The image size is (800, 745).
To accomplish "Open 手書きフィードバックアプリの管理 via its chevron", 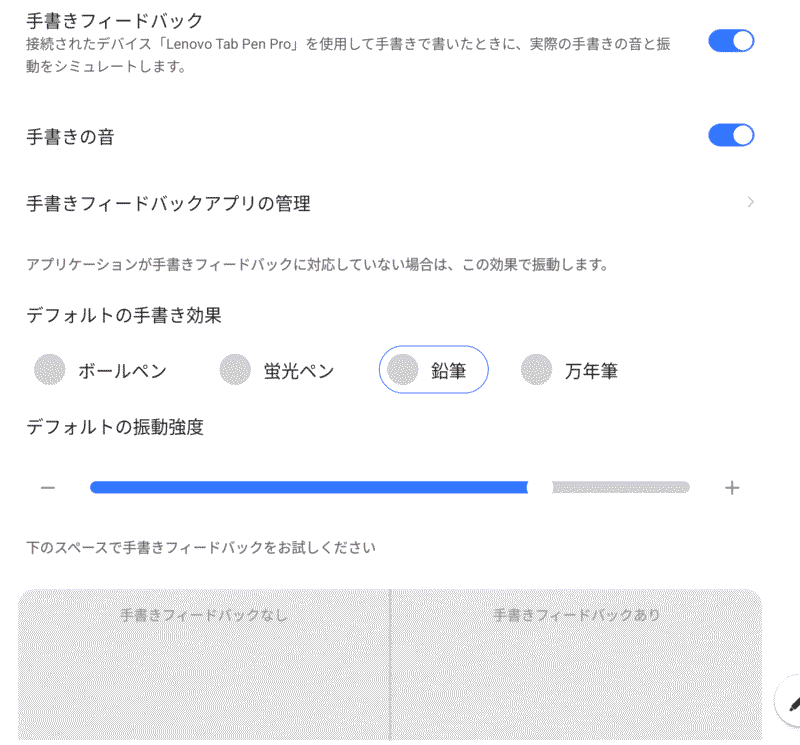I will click(751, 202).
